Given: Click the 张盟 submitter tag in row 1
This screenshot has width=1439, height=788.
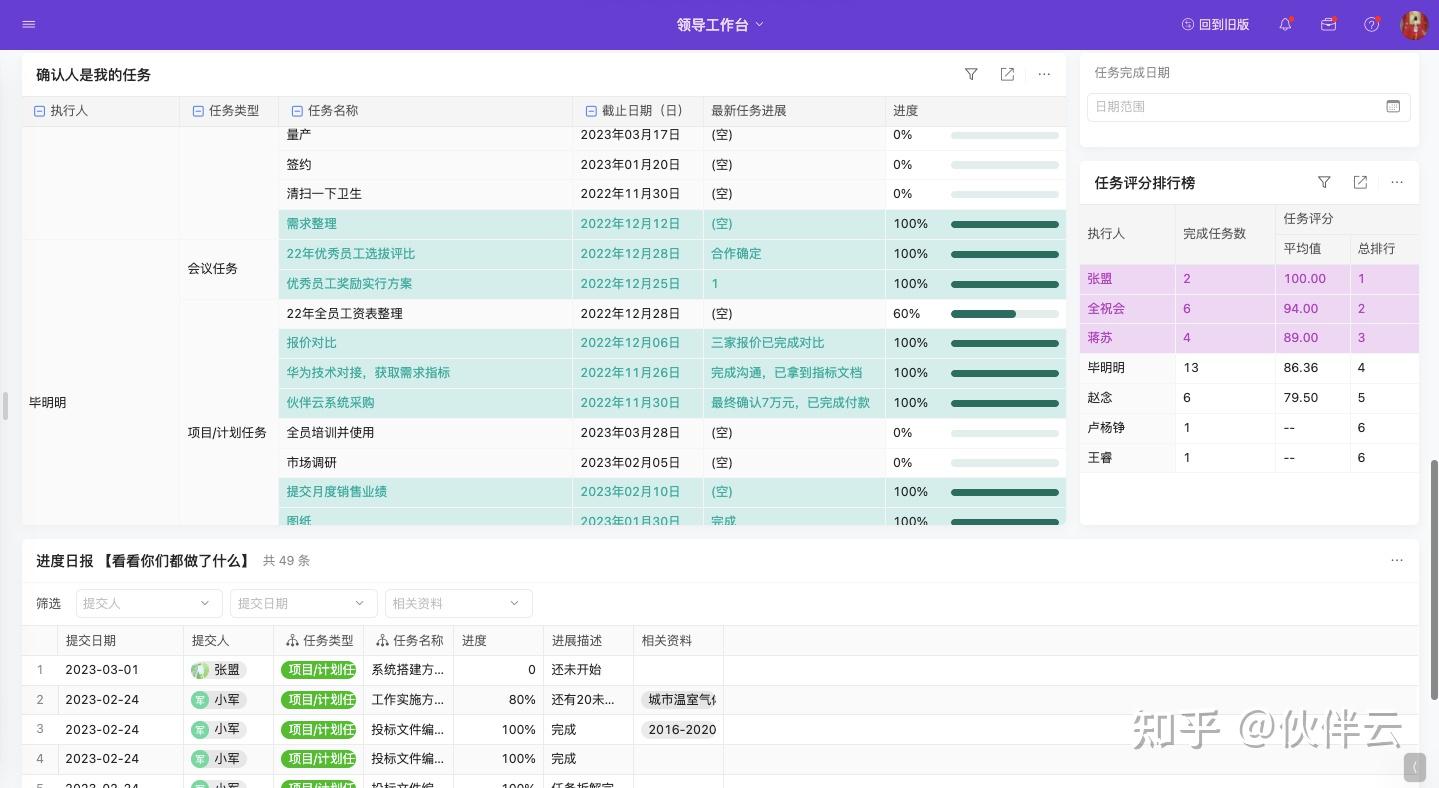Looking at the screenshot, I should [218, 670].
